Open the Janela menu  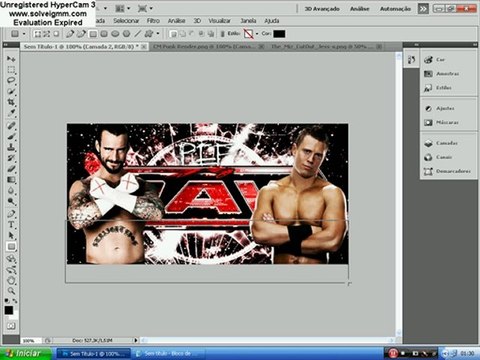coord(248,21)
